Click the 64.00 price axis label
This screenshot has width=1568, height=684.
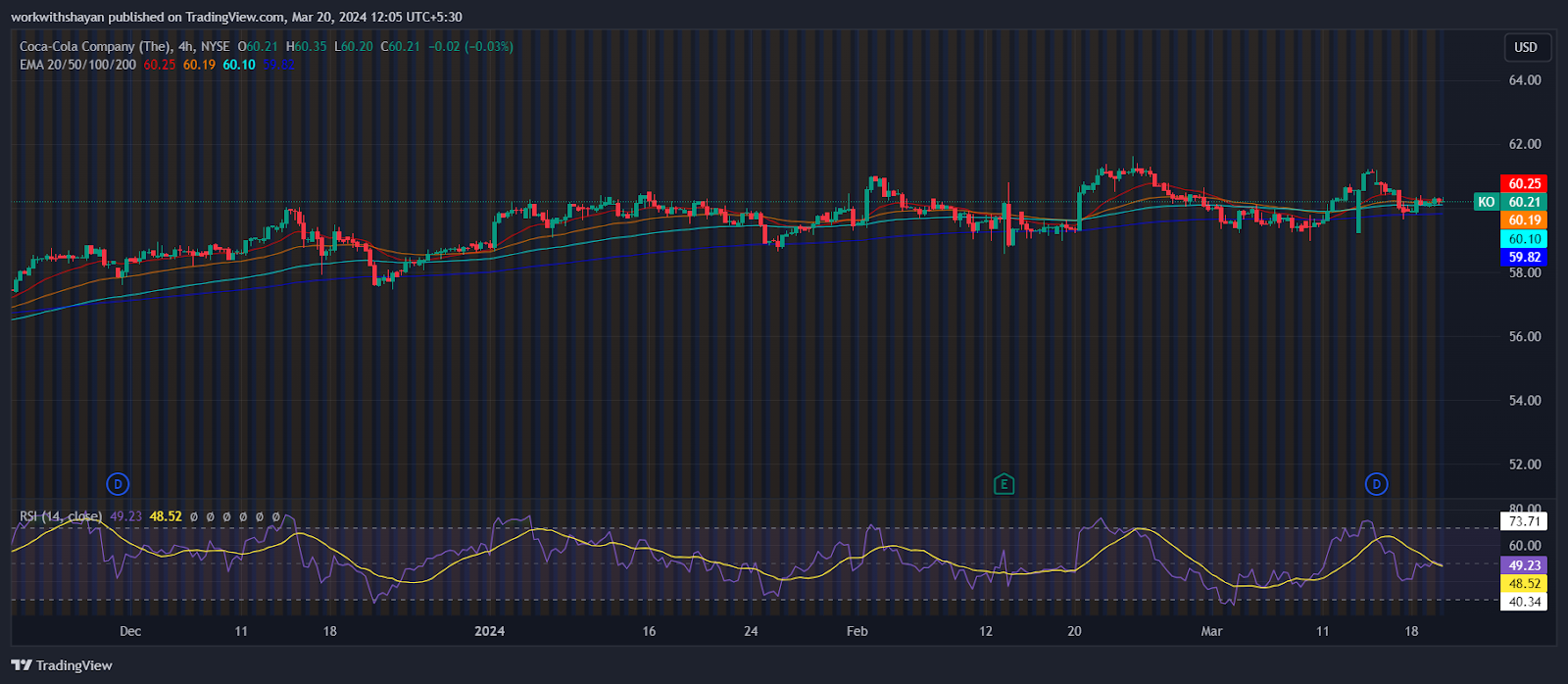click(1525, 80)
